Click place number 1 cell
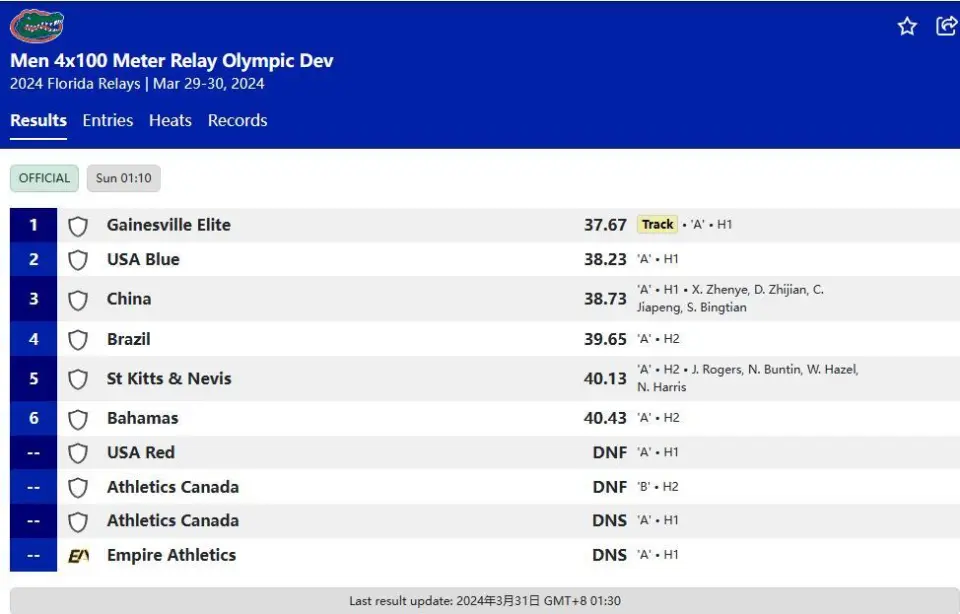The image size is (960, 614). click(34, 225)
